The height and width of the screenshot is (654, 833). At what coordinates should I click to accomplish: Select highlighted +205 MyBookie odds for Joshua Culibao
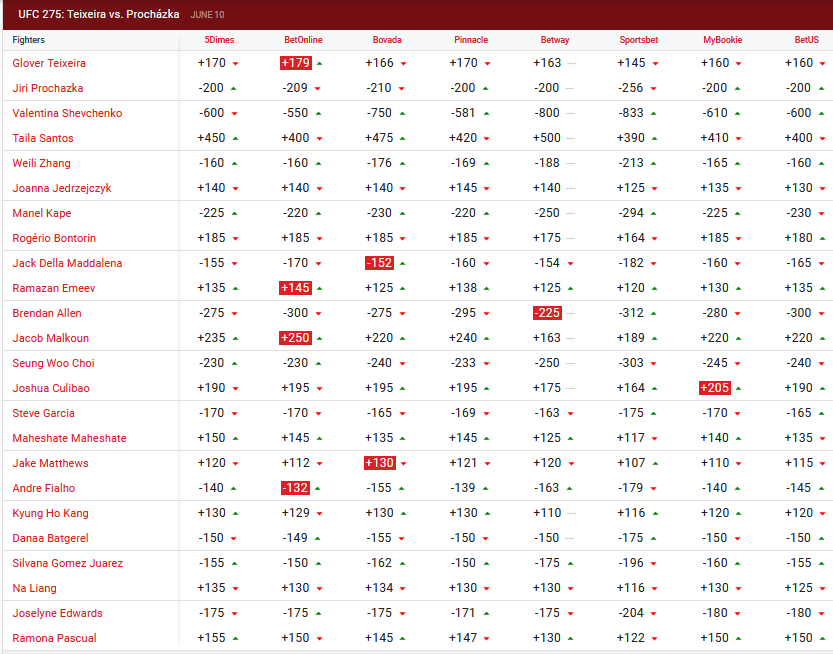(x=715, y=388)
